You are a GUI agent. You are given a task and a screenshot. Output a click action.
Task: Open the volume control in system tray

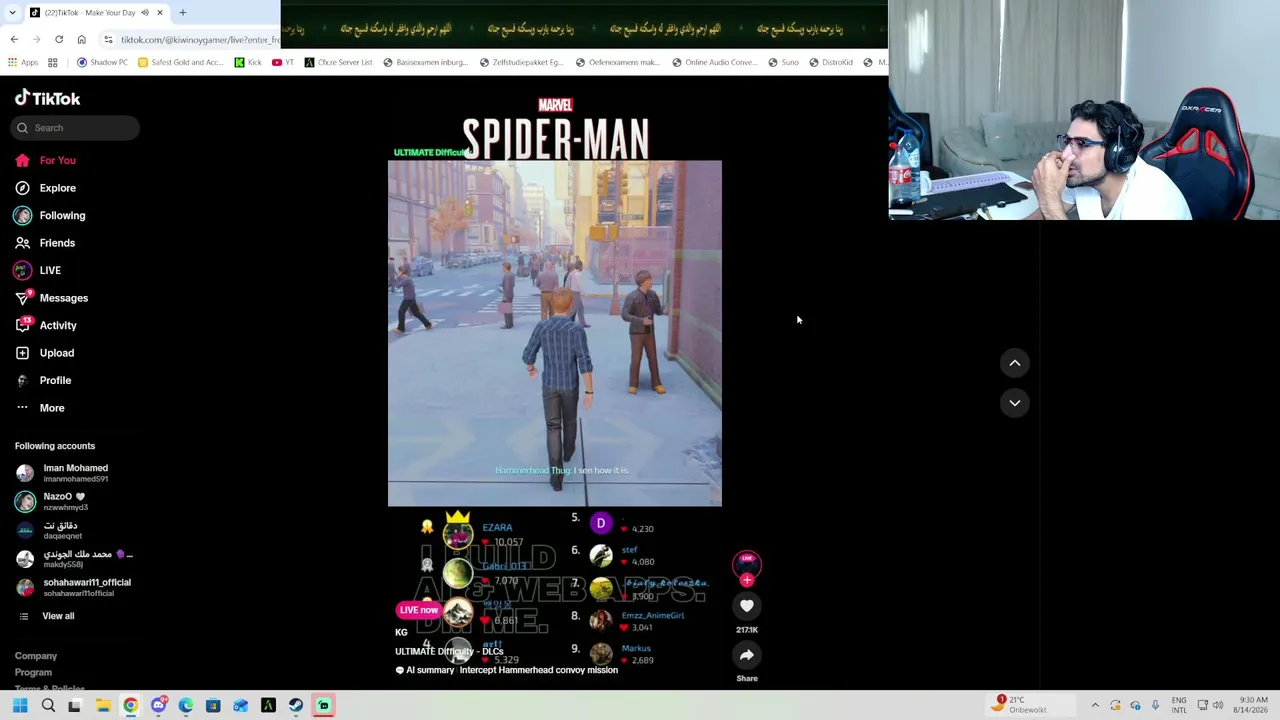[x=1218, y=706]
